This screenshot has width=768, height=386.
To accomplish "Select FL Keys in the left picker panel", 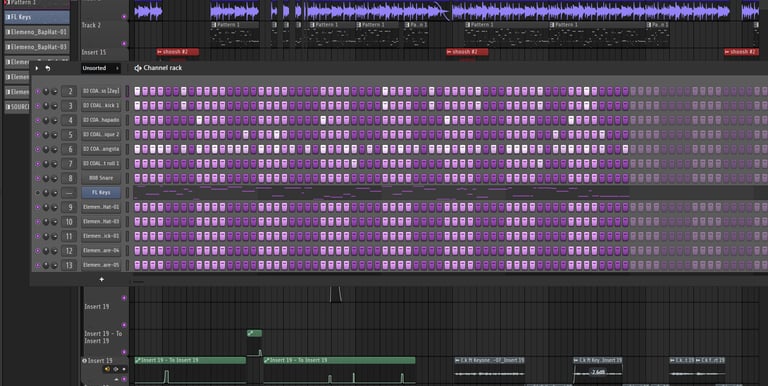I will click(37, 17).
